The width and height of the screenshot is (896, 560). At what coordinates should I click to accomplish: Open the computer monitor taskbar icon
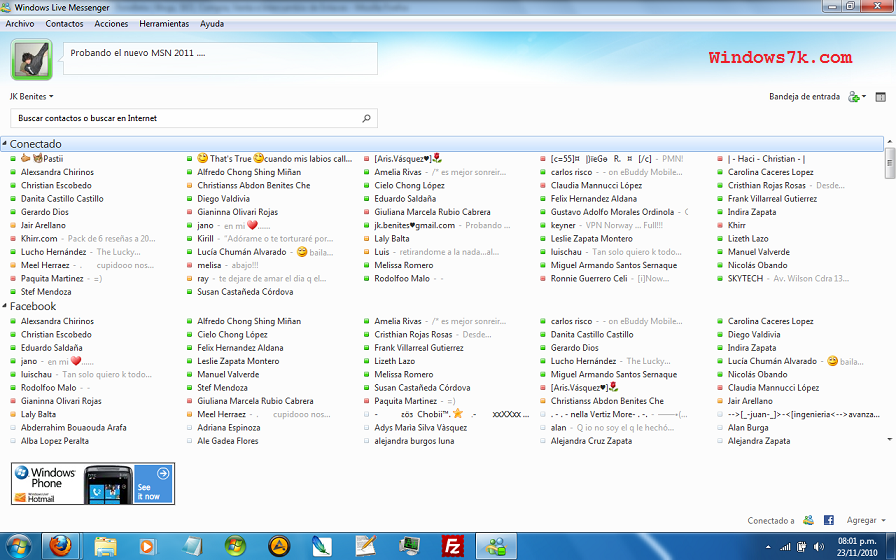409,547
